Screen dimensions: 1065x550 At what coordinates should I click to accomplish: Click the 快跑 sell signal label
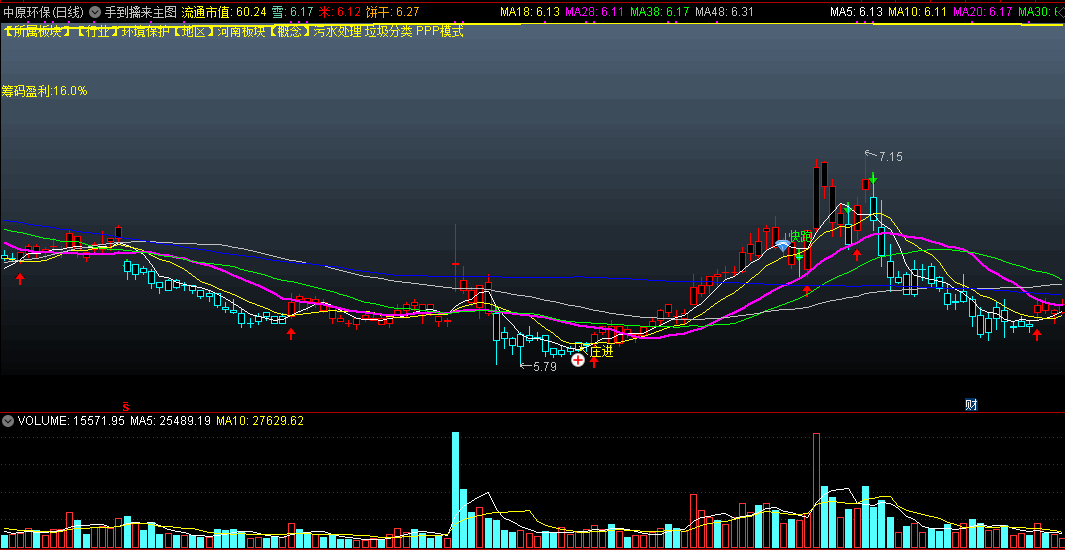(800, 236)
